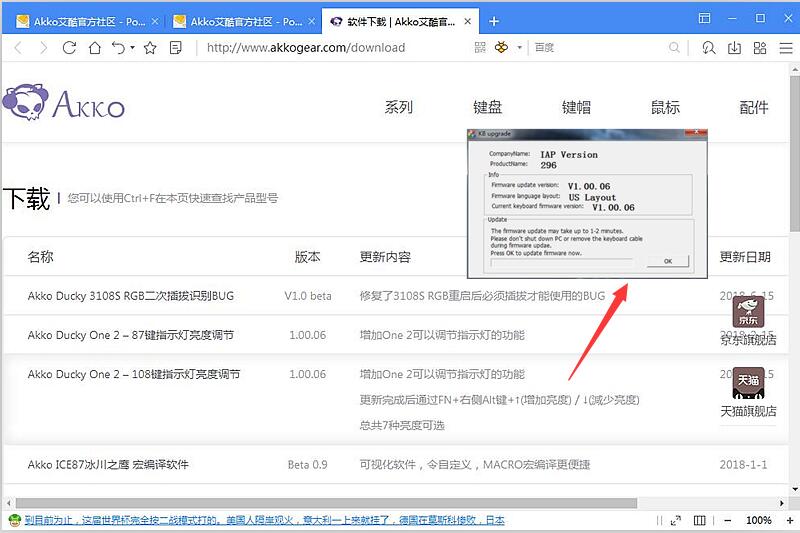The image size is (800, 533).
Task: Expand dropdown arrow next to bee icon
Action: (x=519, y=47)
